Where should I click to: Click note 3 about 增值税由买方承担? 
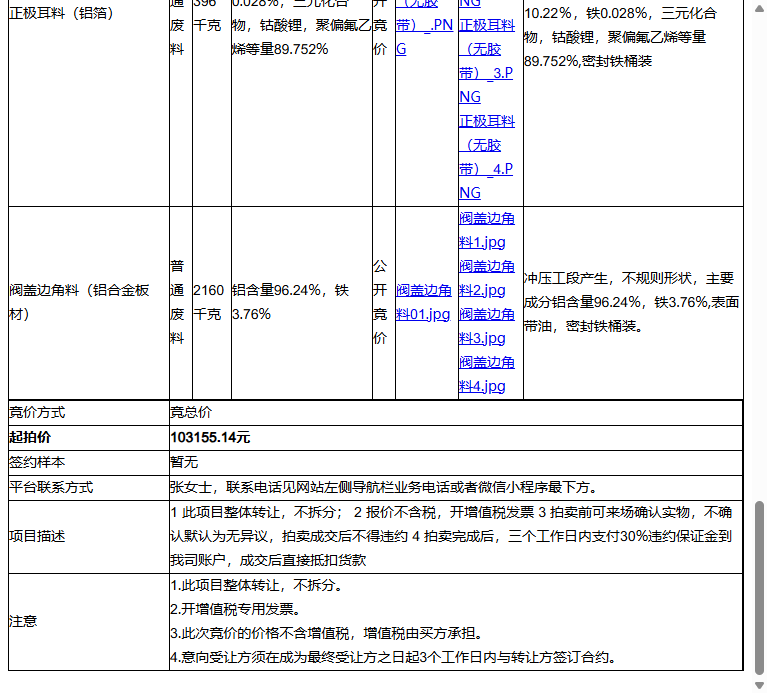(328, 633)
